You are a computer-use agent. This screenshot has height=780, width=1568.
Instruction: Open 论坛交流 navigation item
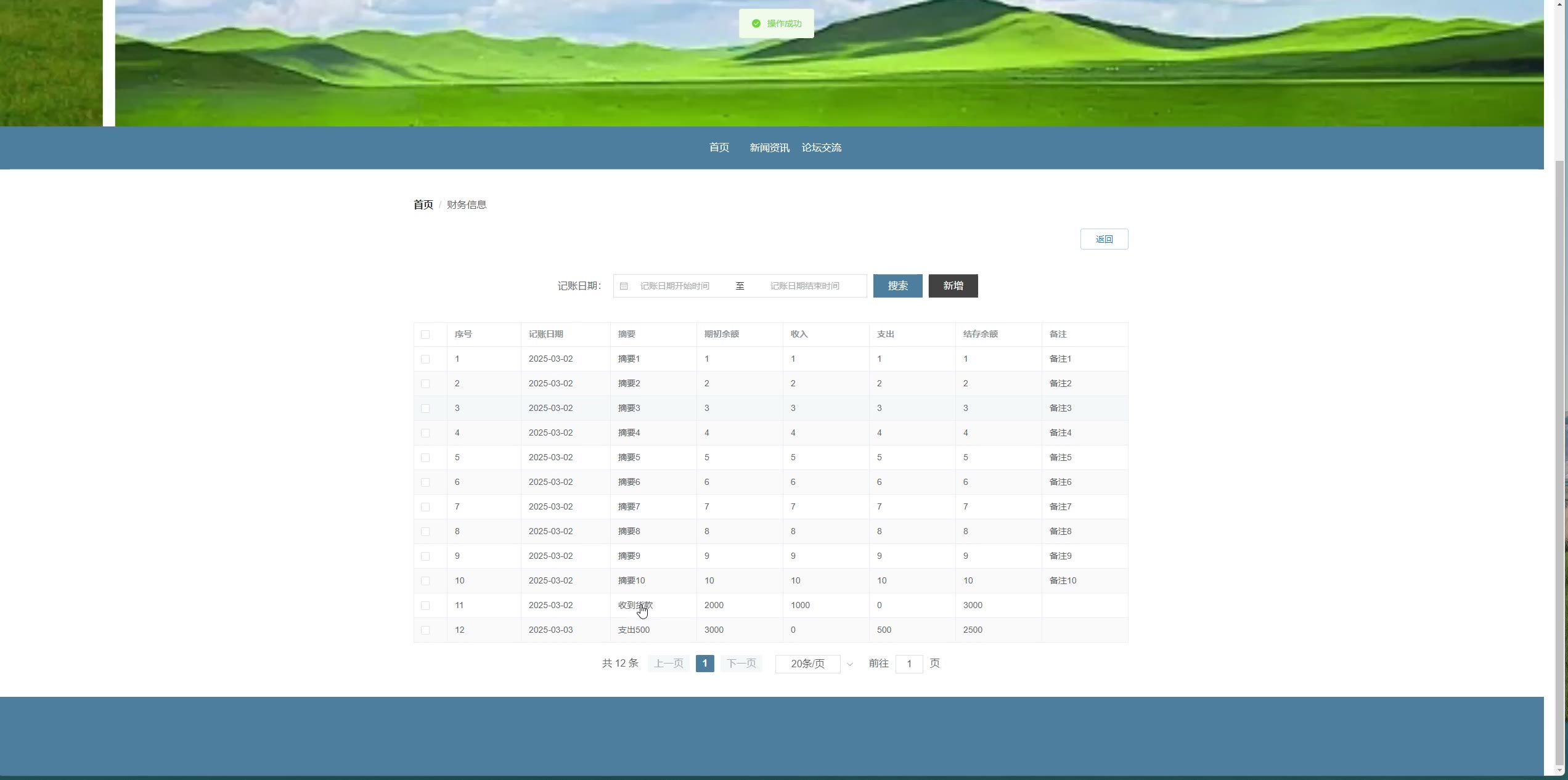click(x=821, y=147)
